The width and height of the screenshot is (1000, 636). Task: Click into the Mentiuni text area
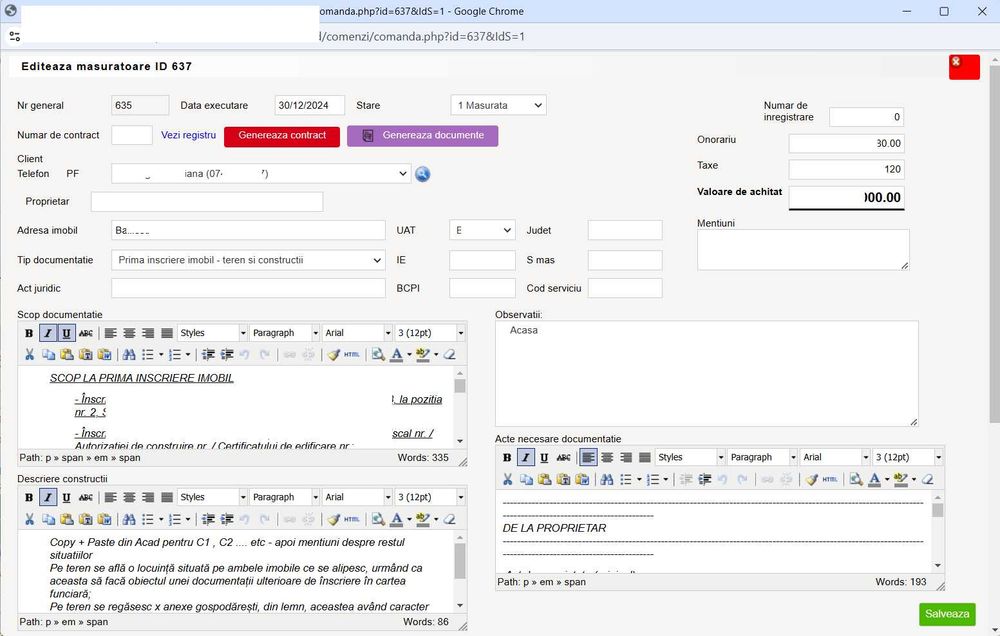click(803, 250)
